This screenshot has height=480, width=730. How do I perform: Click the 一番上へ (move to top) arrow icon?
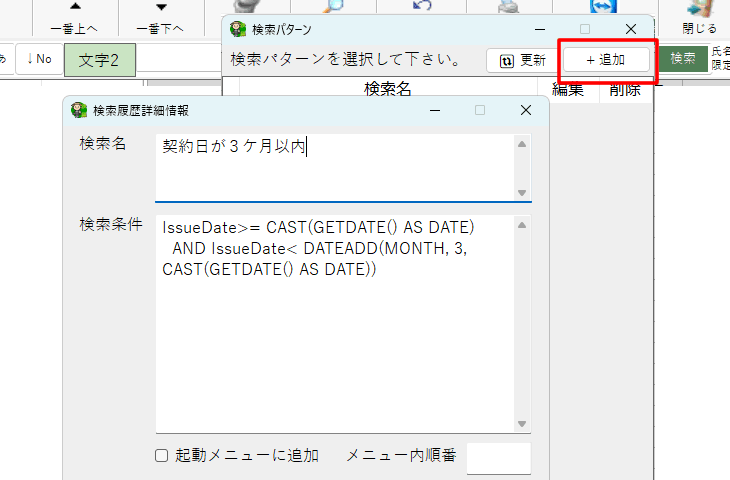pyautogui.click(x=75, y=9)
